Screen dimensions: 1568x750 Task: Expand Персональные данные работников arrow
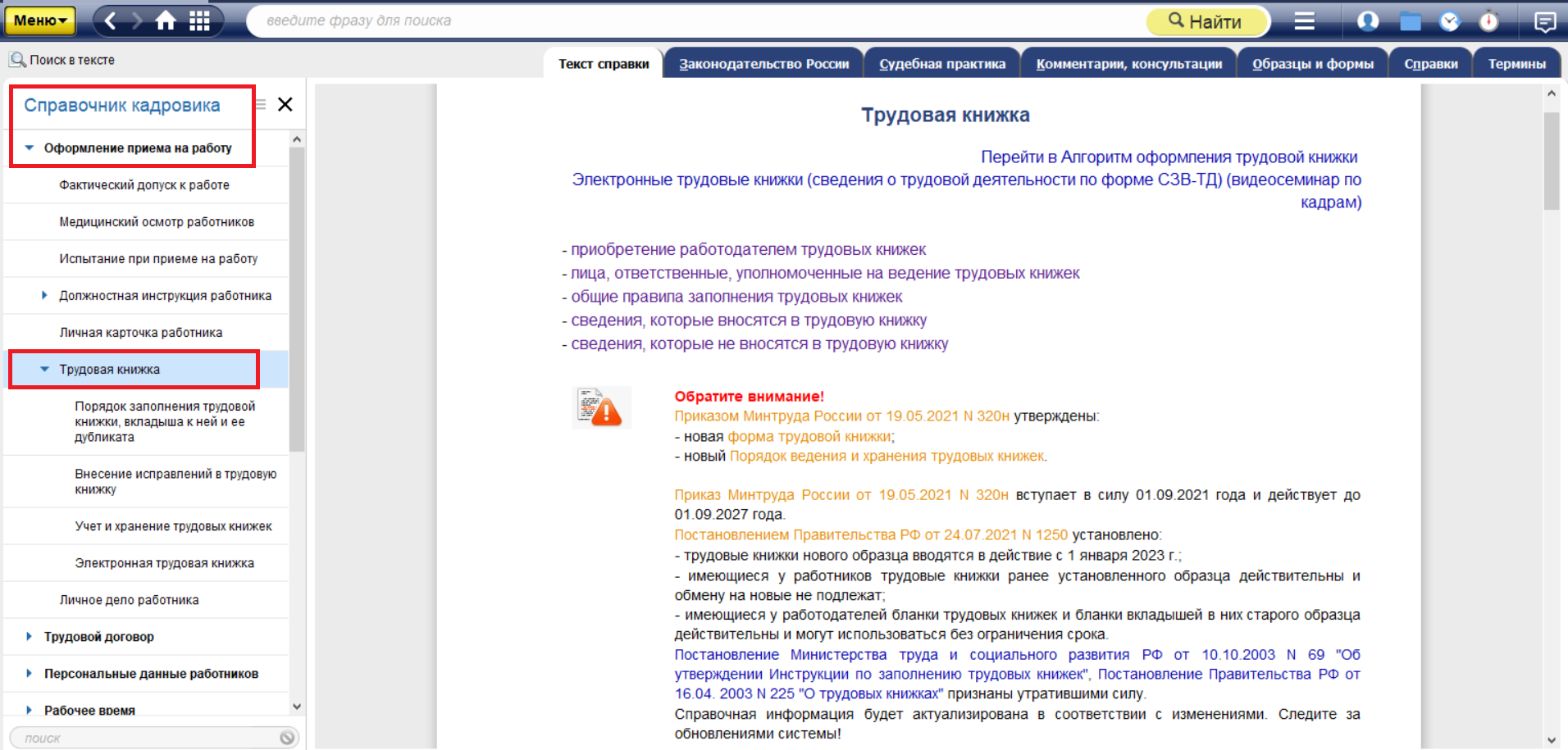point(29,673)
